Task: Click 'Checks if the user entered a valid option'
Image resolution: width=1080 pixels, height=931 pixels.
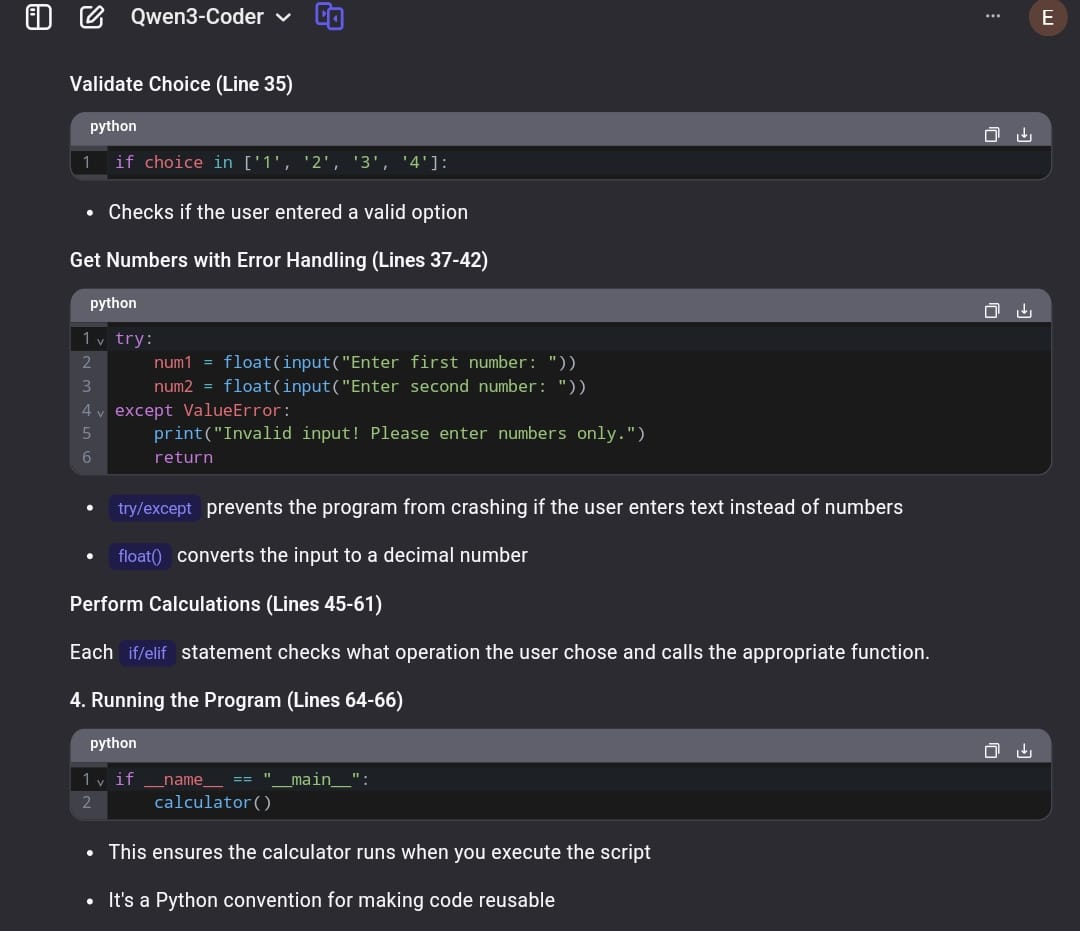Action: point(288,212)
